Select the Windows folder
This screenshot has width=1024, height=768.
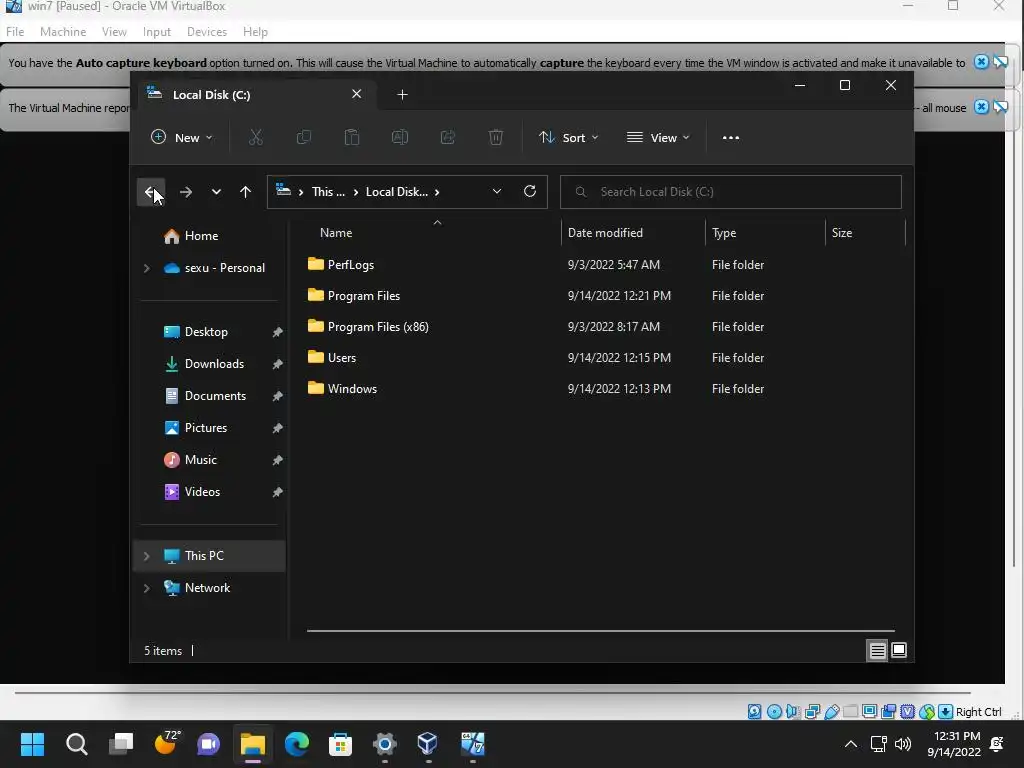coord(352,389)
